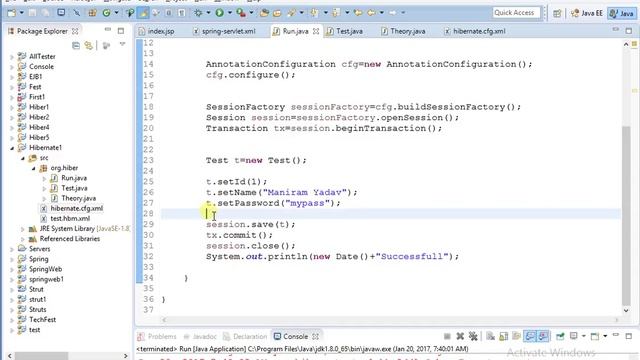Toggle Link with Editor in Package Explorer

click(x=89, y=45)
